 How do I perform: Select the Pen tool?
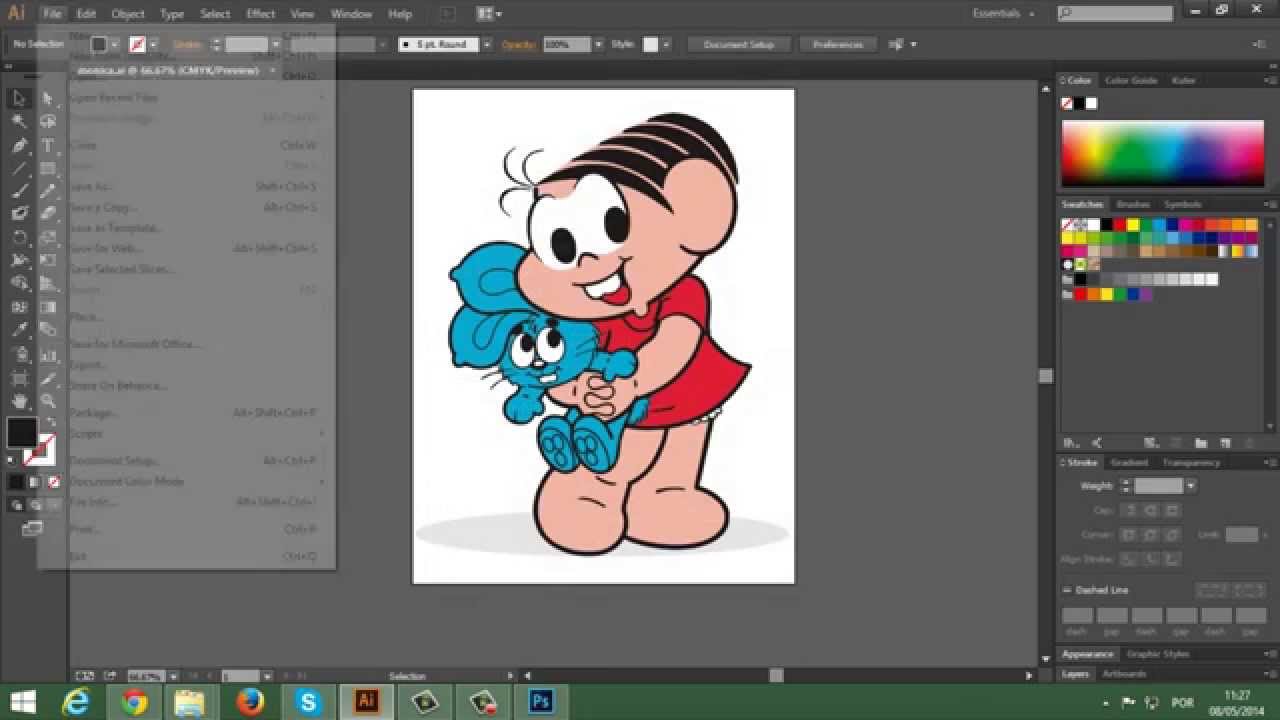18,145
